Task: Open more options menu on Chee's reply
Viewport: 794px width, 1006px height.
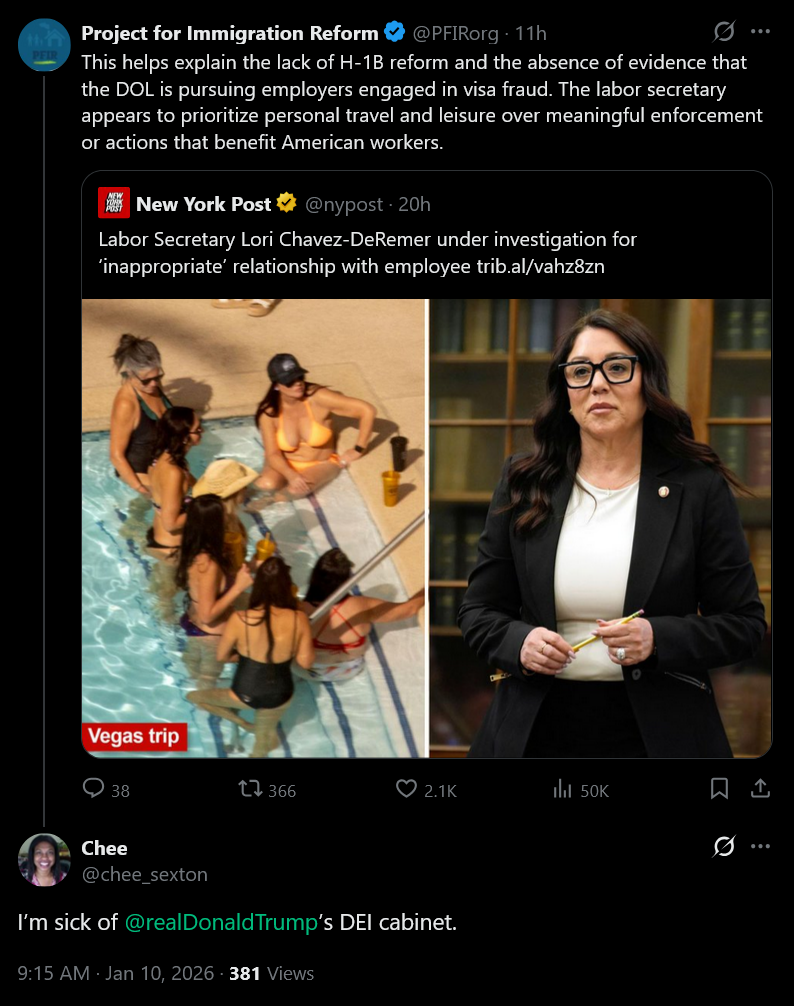Action: 760,846
